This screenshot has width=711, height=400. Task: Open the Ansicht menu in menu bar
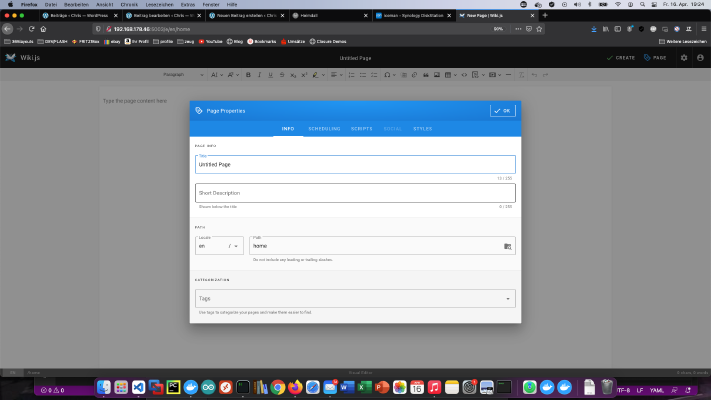coord(104,5)
